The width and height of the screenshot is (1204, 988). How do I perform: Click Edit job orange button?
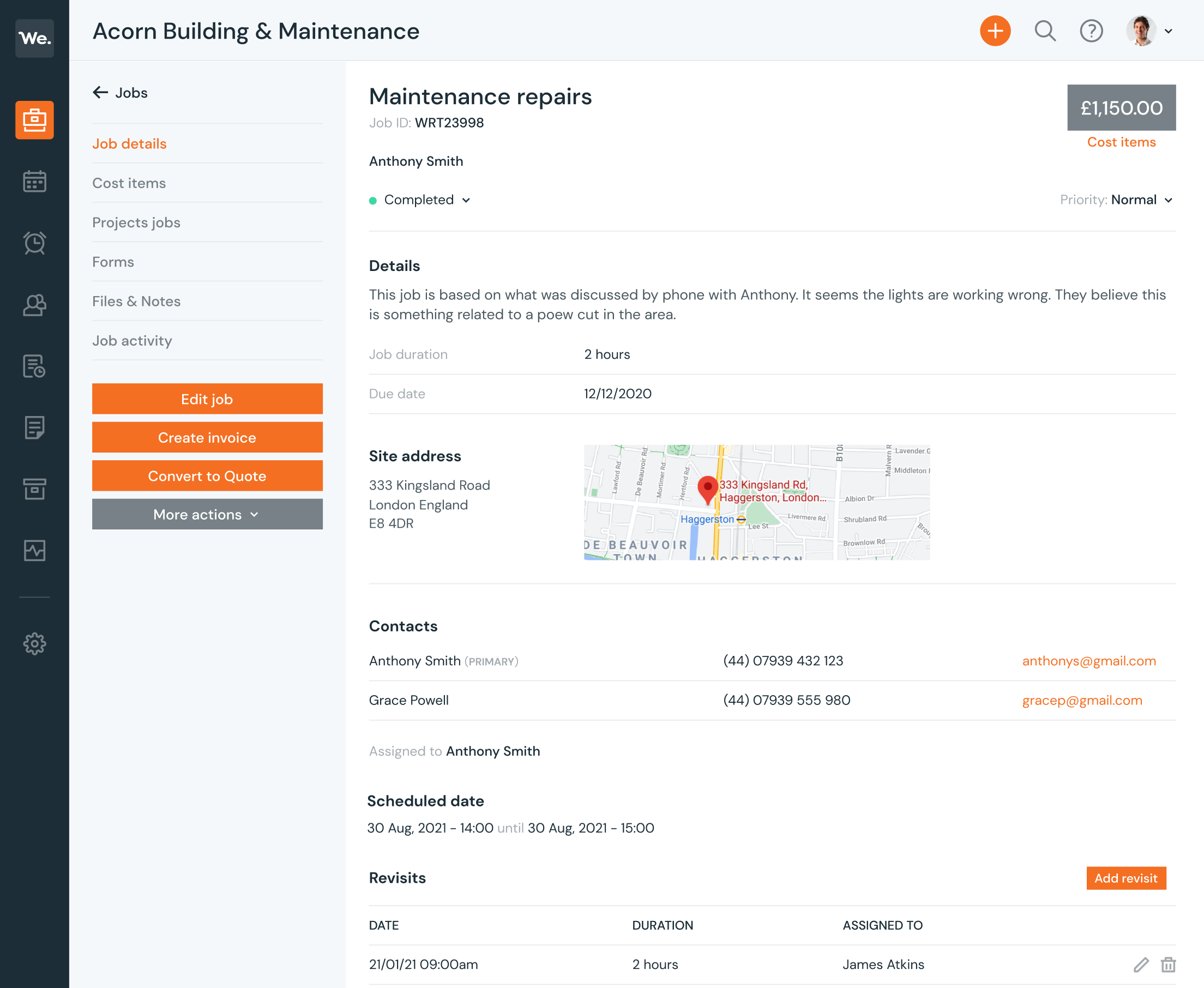click(x=207, y=399)
